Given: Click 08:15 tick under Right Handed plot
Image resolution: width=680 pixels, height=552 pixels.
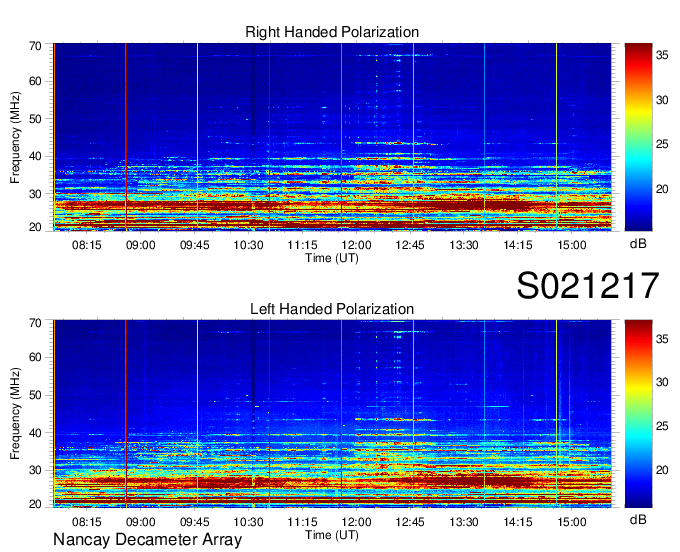Looking at the screenshot, I should [86, 245].
